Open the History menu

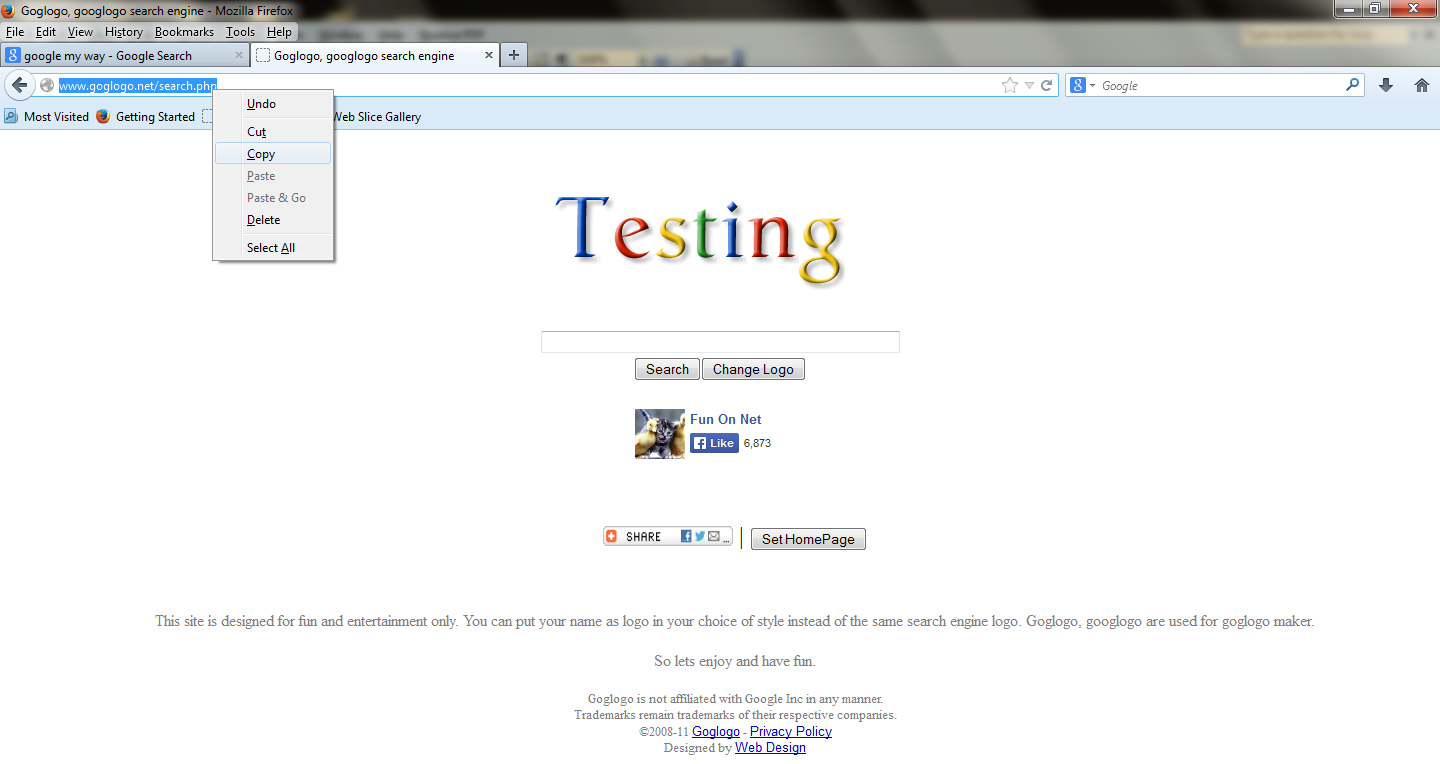124,32
